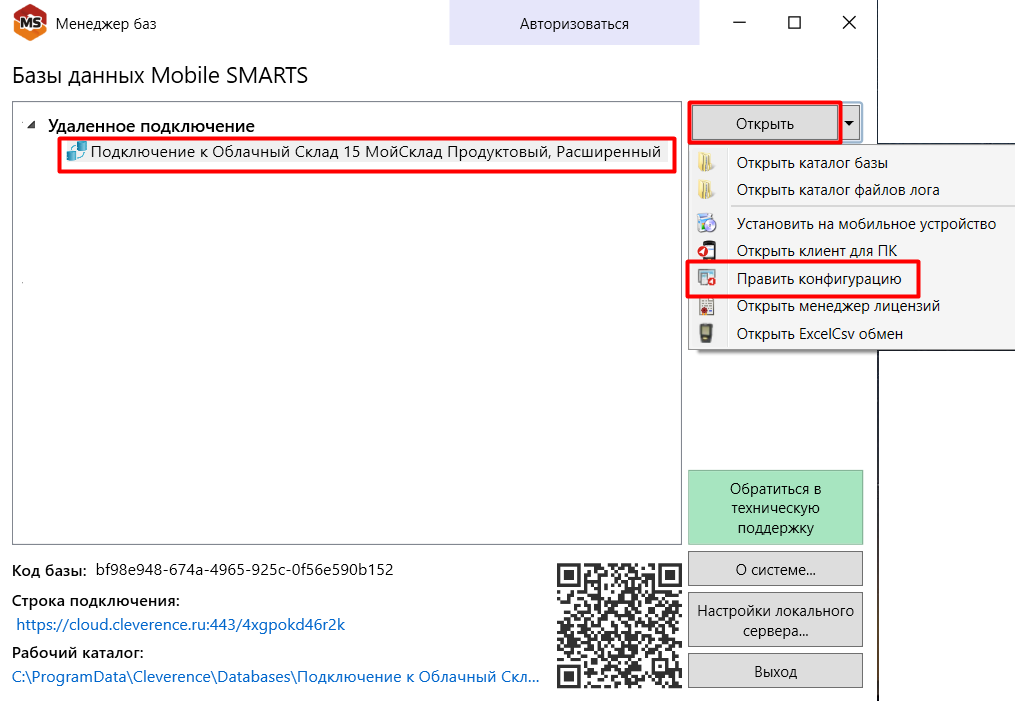Close the Менеджер баз window
Screen dimensions: 1015x701
849,23
